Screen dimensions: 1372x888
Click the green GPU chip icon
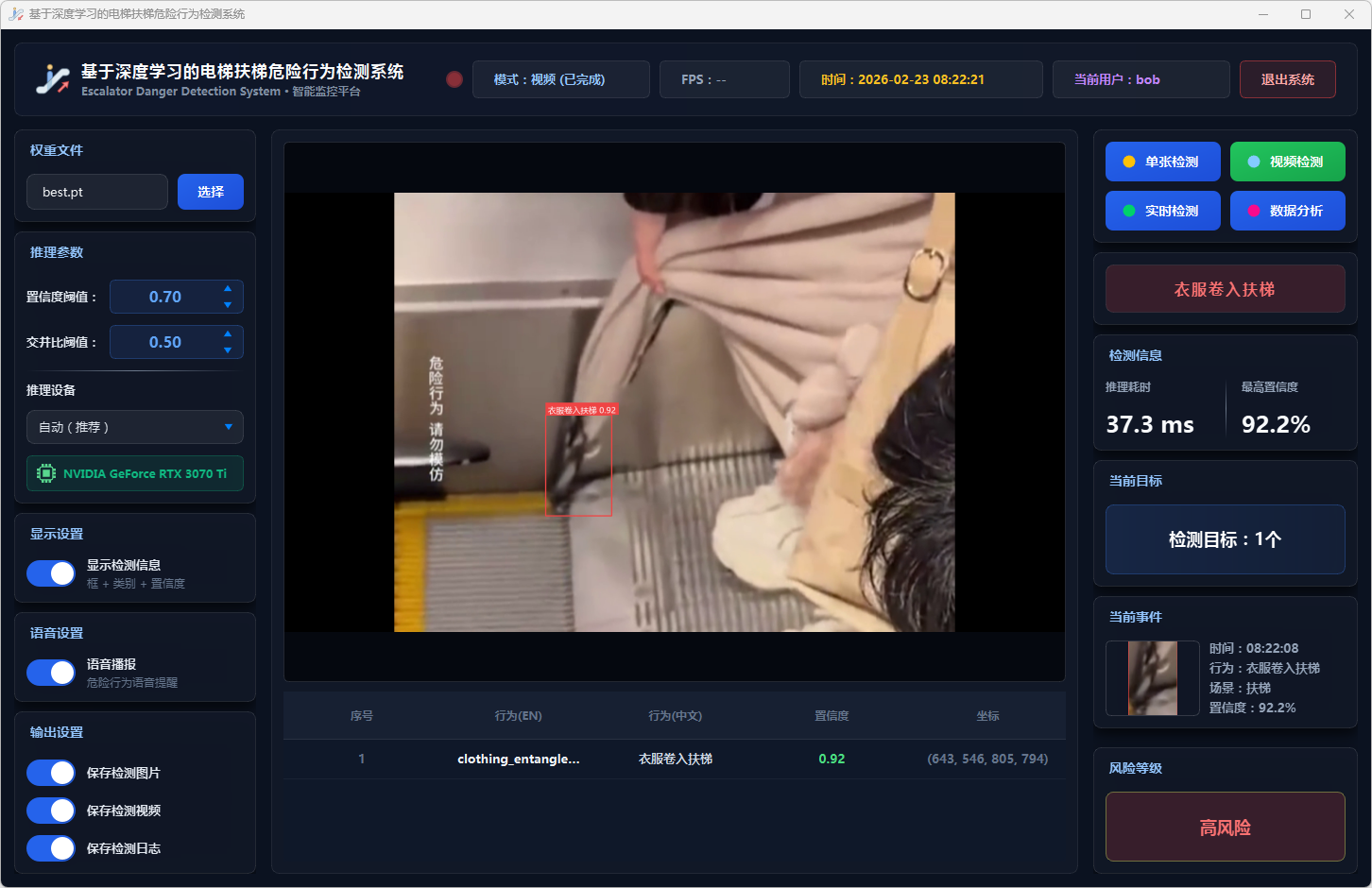point(46,473)
